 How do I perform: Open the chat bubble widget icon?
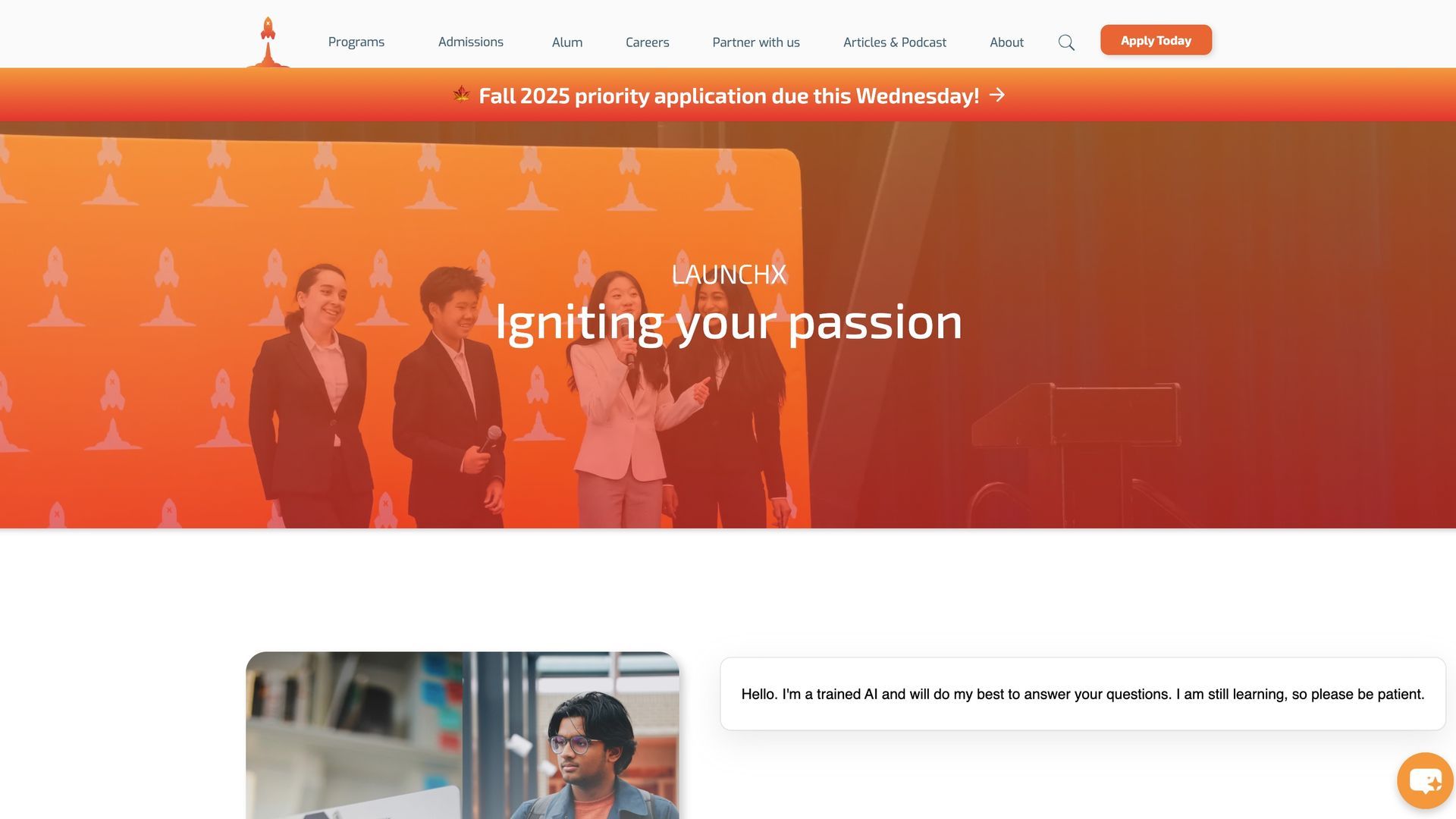point(1426,780)
